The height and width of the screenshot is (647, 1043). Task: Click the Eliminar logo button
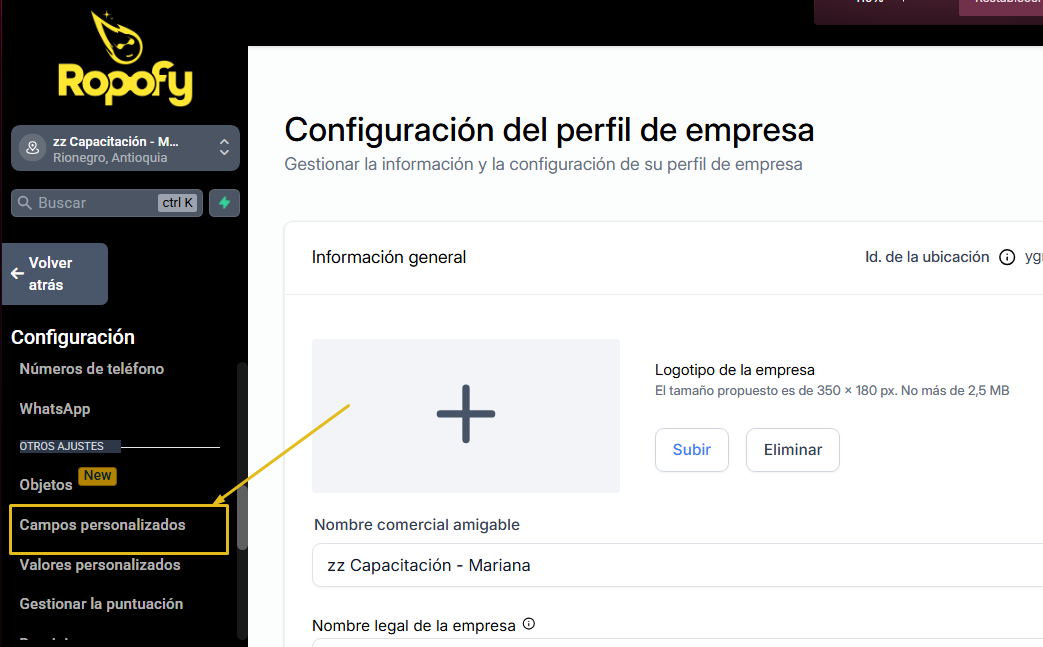793,450
